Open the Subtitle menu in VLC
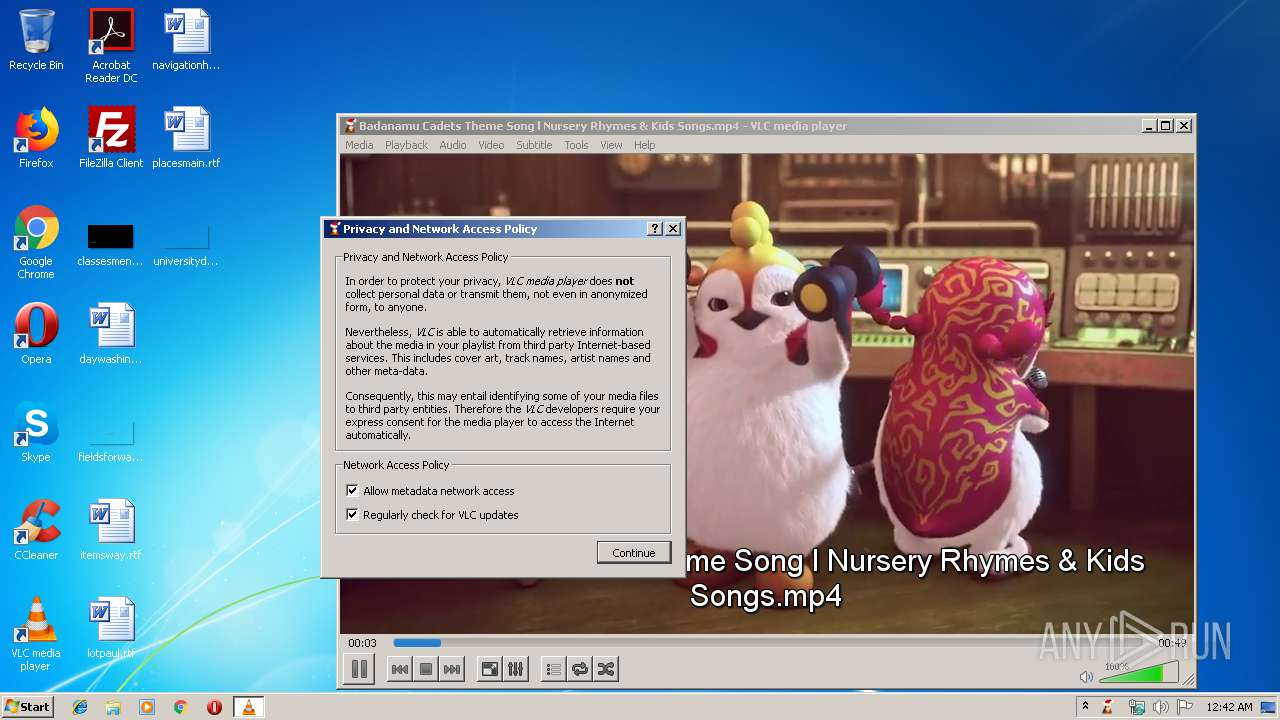 pyautogui.click(x=534, y=145)
